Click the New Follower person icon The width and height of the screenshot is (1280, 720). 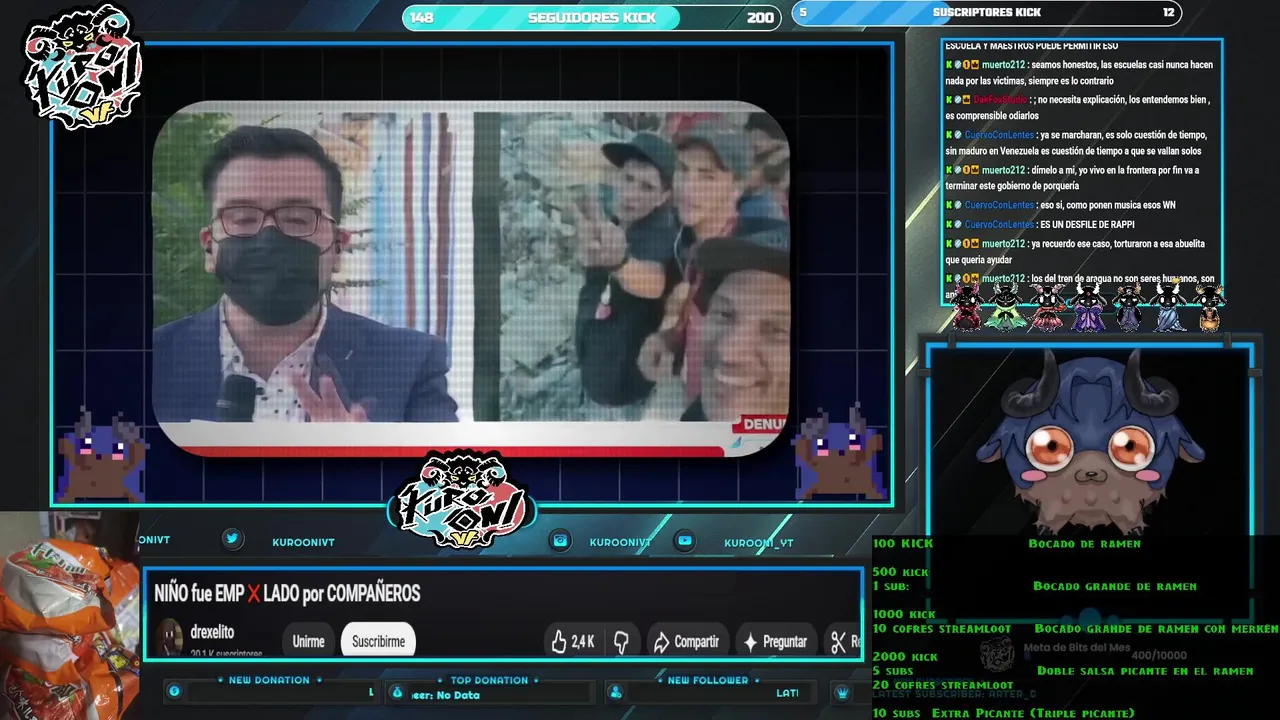click(x=616, y=692)
